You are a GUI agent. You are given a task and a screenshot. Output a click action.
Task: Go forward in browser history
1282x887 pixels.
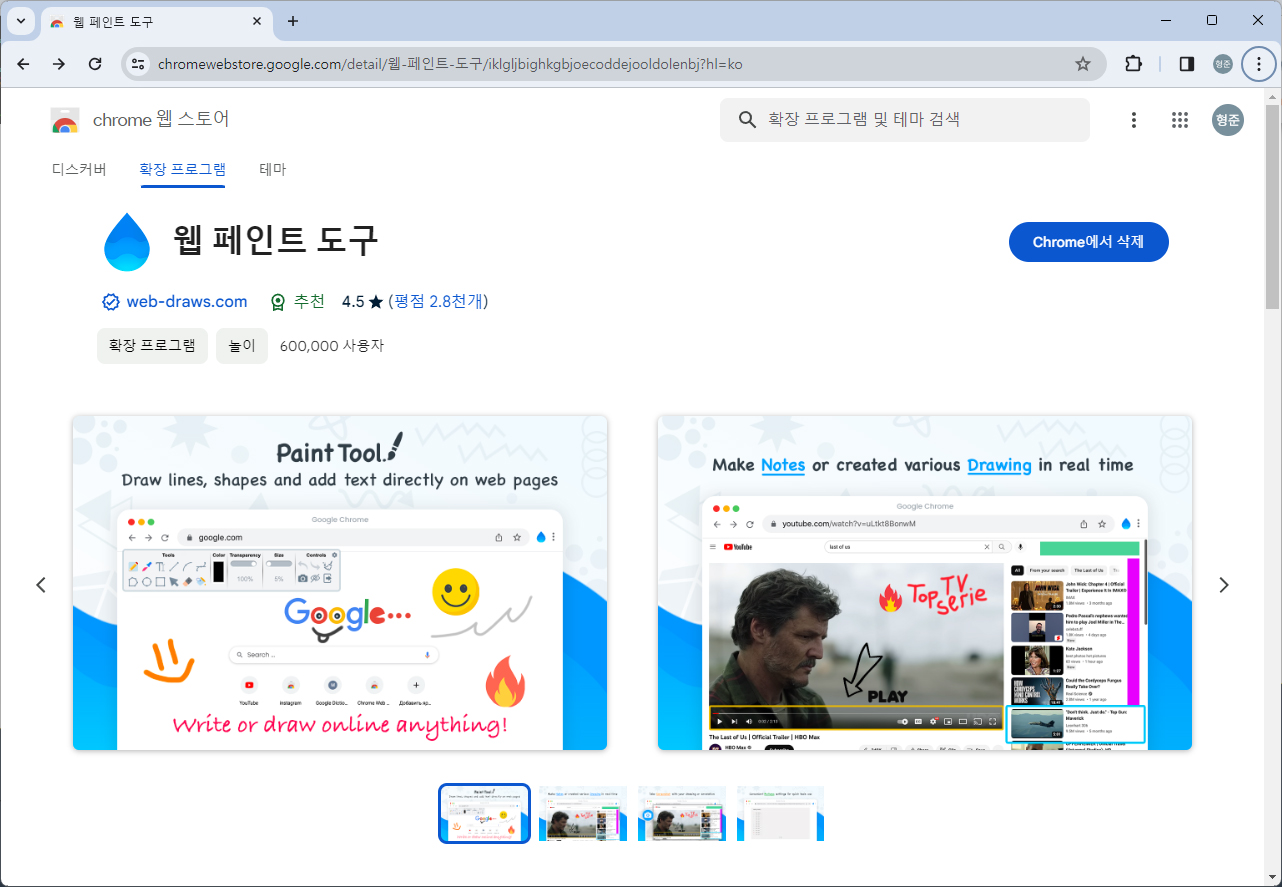(59, 64)
